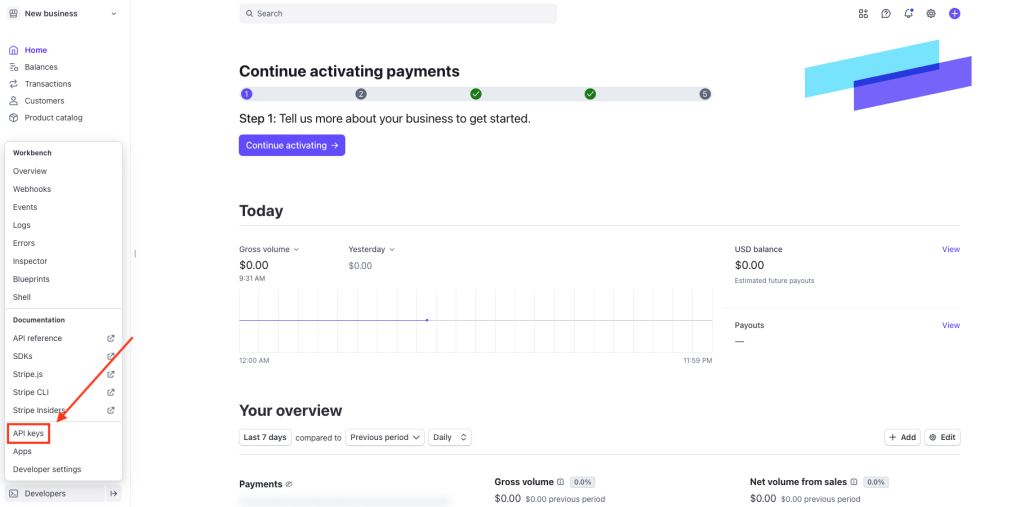The width and height of the screenshot is (1024, 507).
Task: Open the Gross volume dropdown
Action: [269, 249]
